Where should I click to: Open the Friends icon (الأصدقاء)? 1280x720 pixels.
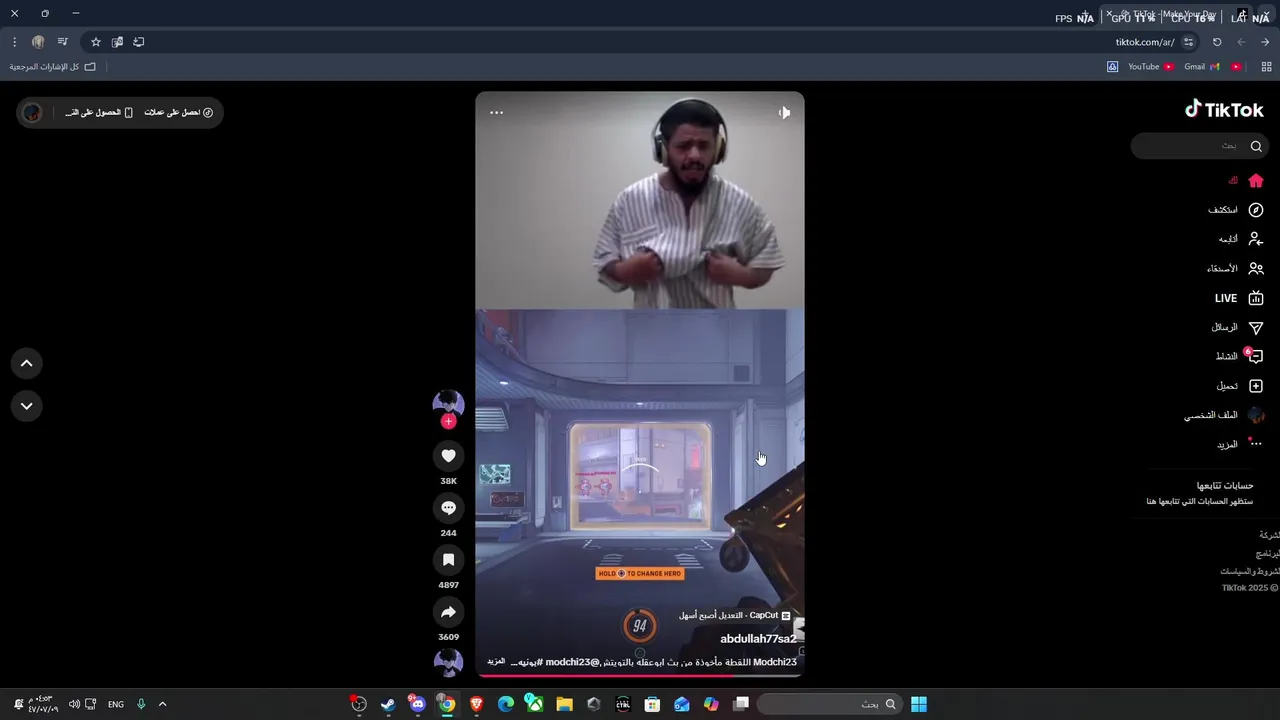(x=1256, y=268)
